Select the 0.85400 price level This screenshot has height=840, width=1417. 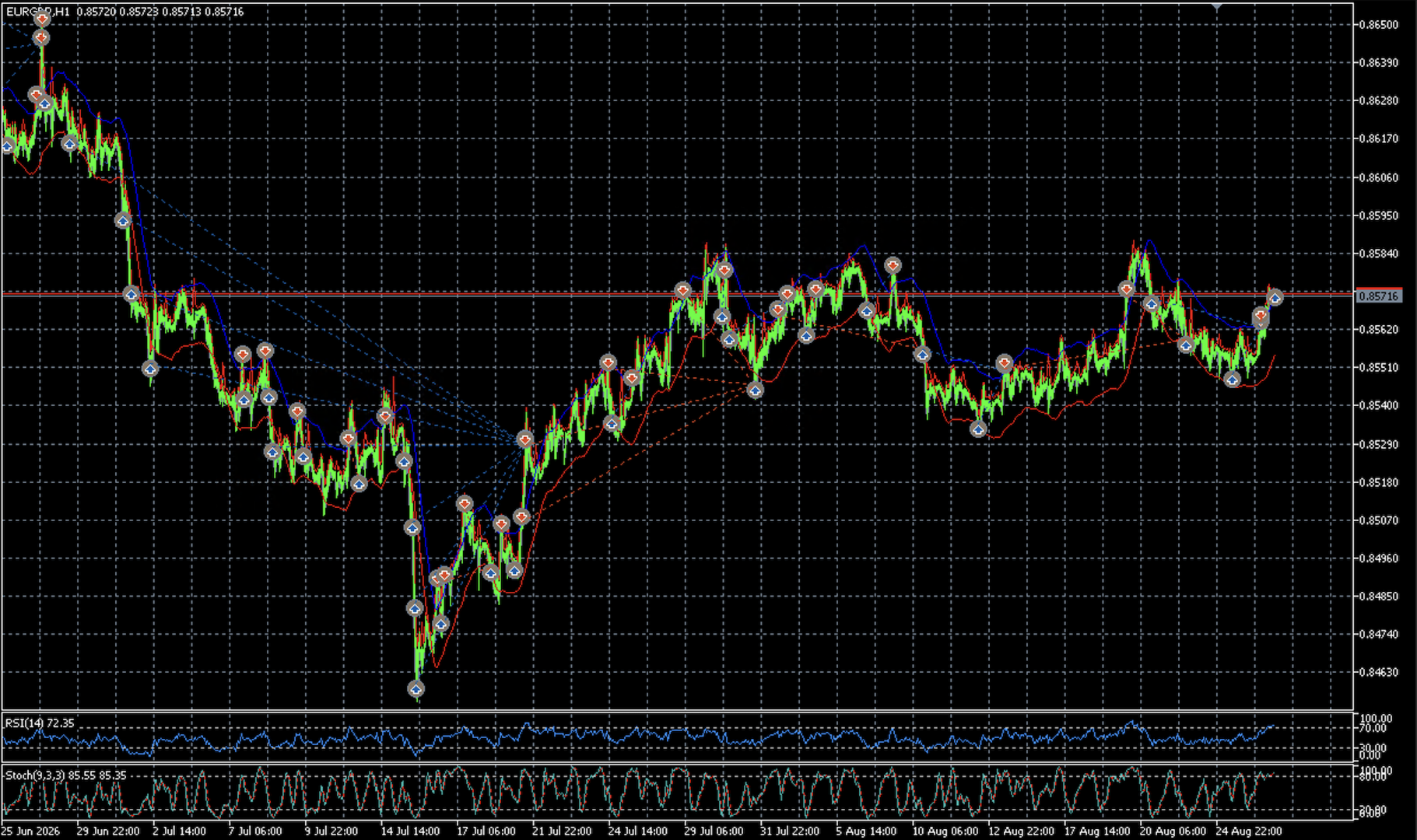(1378, 405)
